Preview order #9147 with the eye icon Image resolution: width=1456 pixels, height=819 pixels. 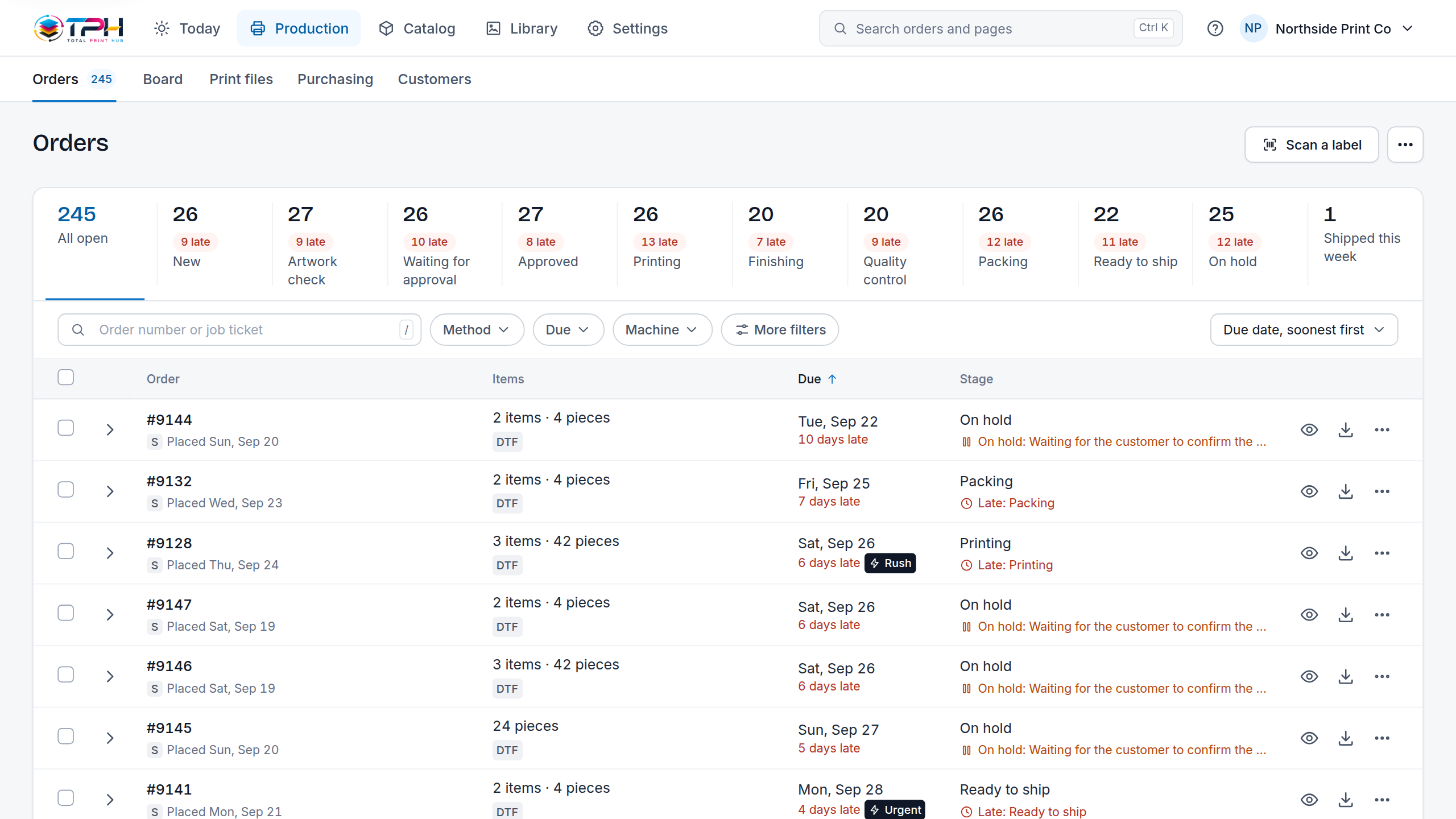click(x=1309, y=615)
